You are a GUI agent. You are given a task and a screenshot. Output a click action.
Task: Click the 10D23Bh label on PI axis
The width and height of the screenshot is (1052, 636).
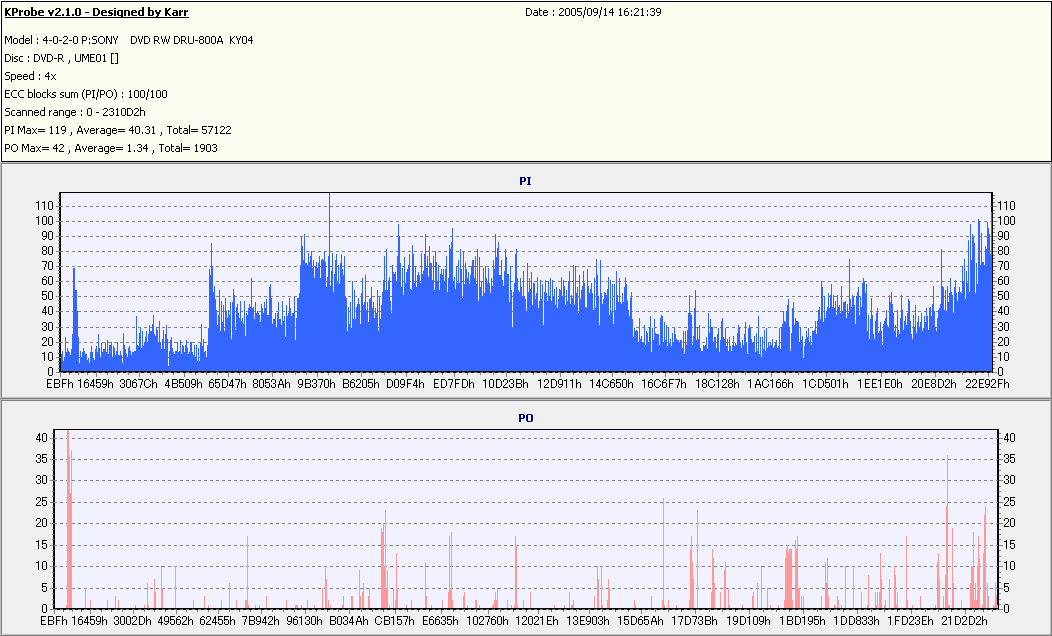[505, 384]
